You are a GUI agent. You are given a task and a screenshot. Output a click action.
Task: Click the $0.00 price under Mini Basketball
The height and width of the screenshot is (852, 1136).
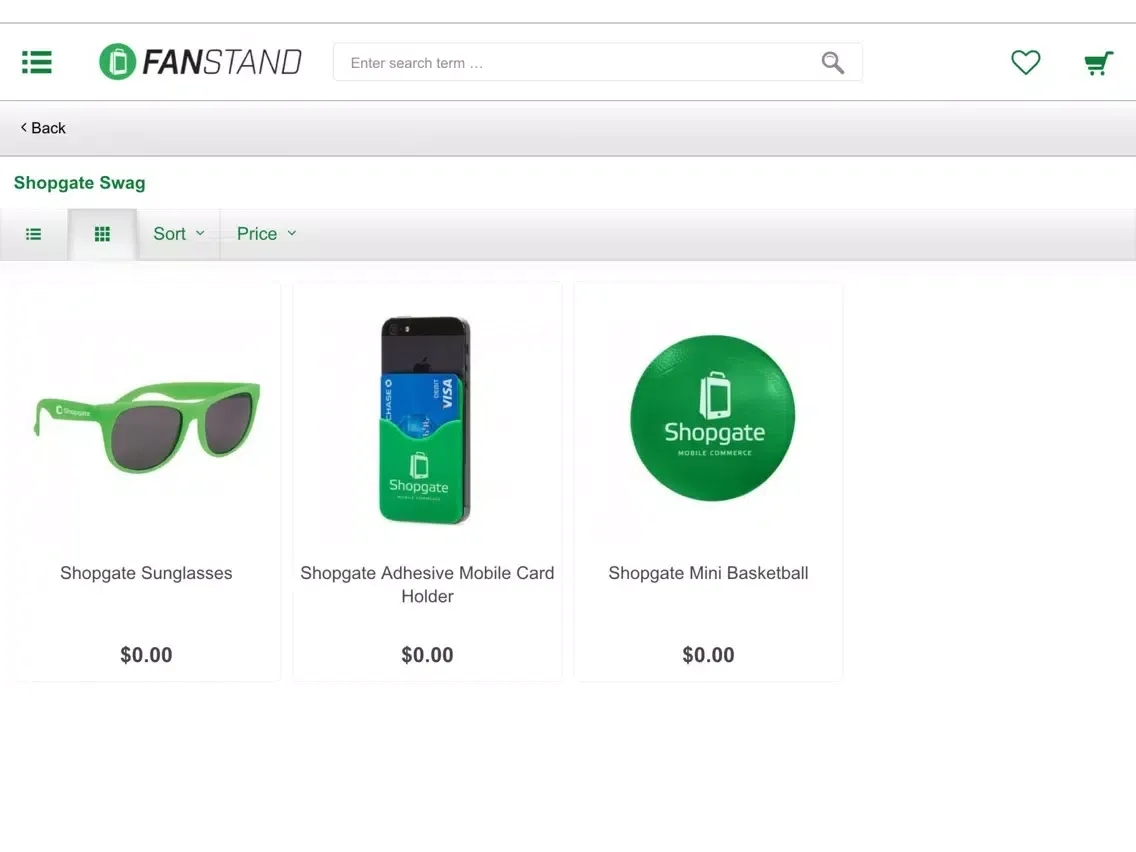coord(709,655)
